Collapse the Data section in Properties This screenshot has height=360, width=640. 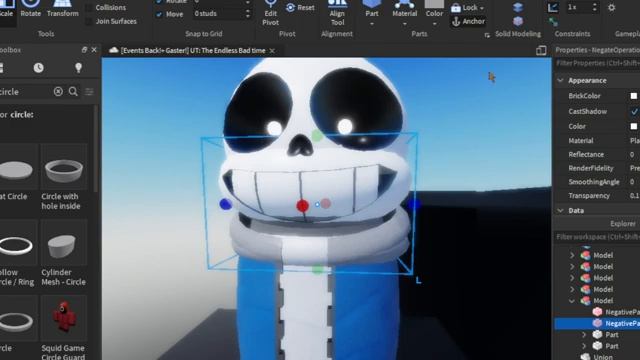561,211
